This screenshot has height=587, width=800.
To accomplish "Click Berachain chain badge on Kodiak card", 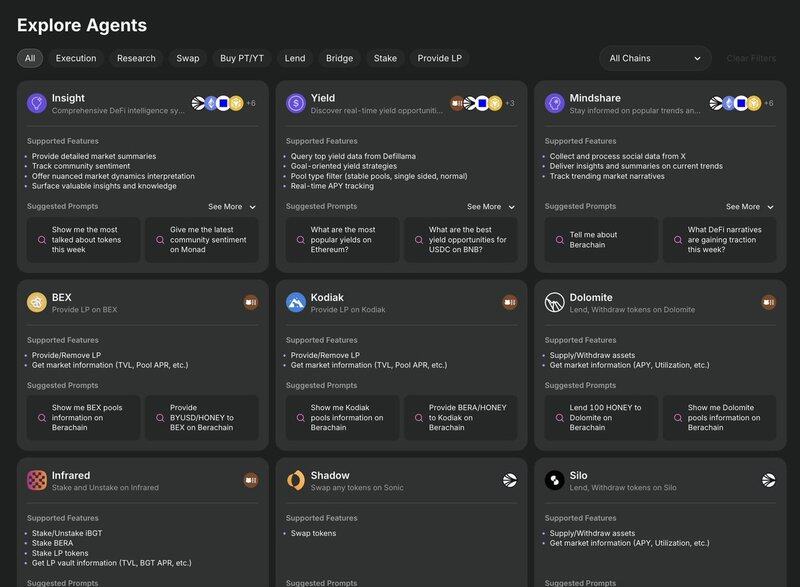I will (x=510, y=302).
